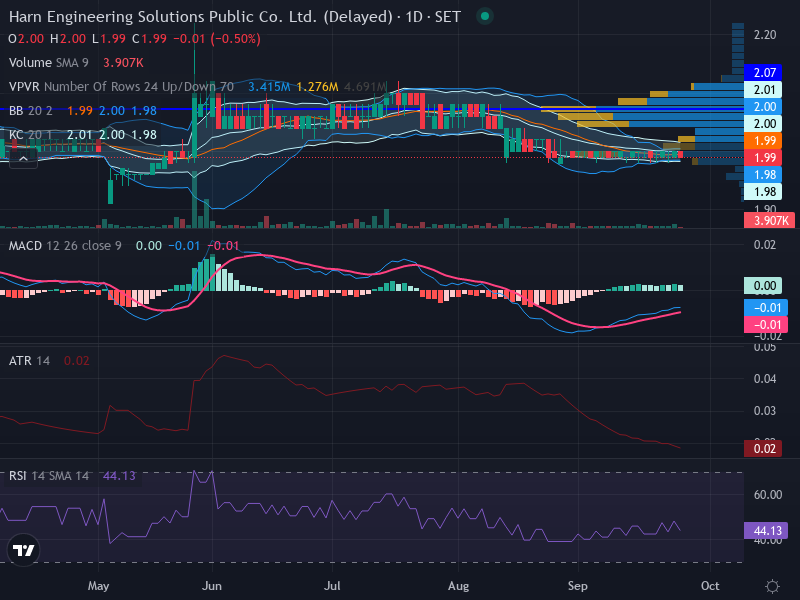Click the MACD 12 26 close 9 legend
800x600 pixels.
tap(65, 246)
